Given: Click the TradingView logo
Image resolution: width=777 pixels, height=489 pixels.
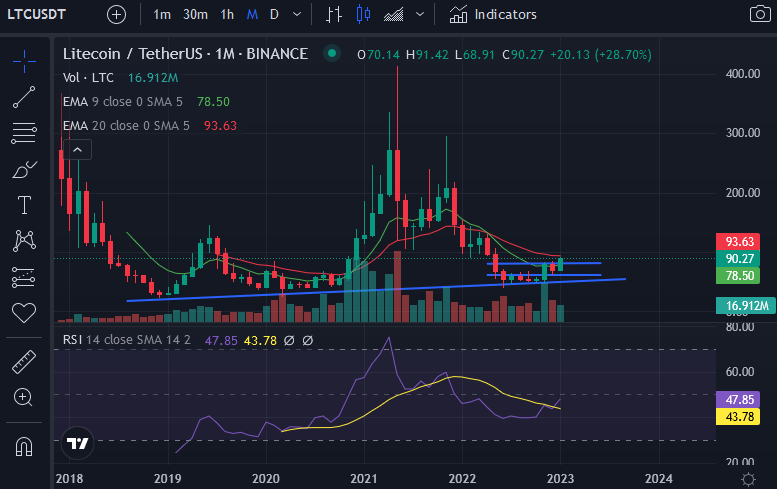Looking at the screenshot, I should tap(77, 443).
